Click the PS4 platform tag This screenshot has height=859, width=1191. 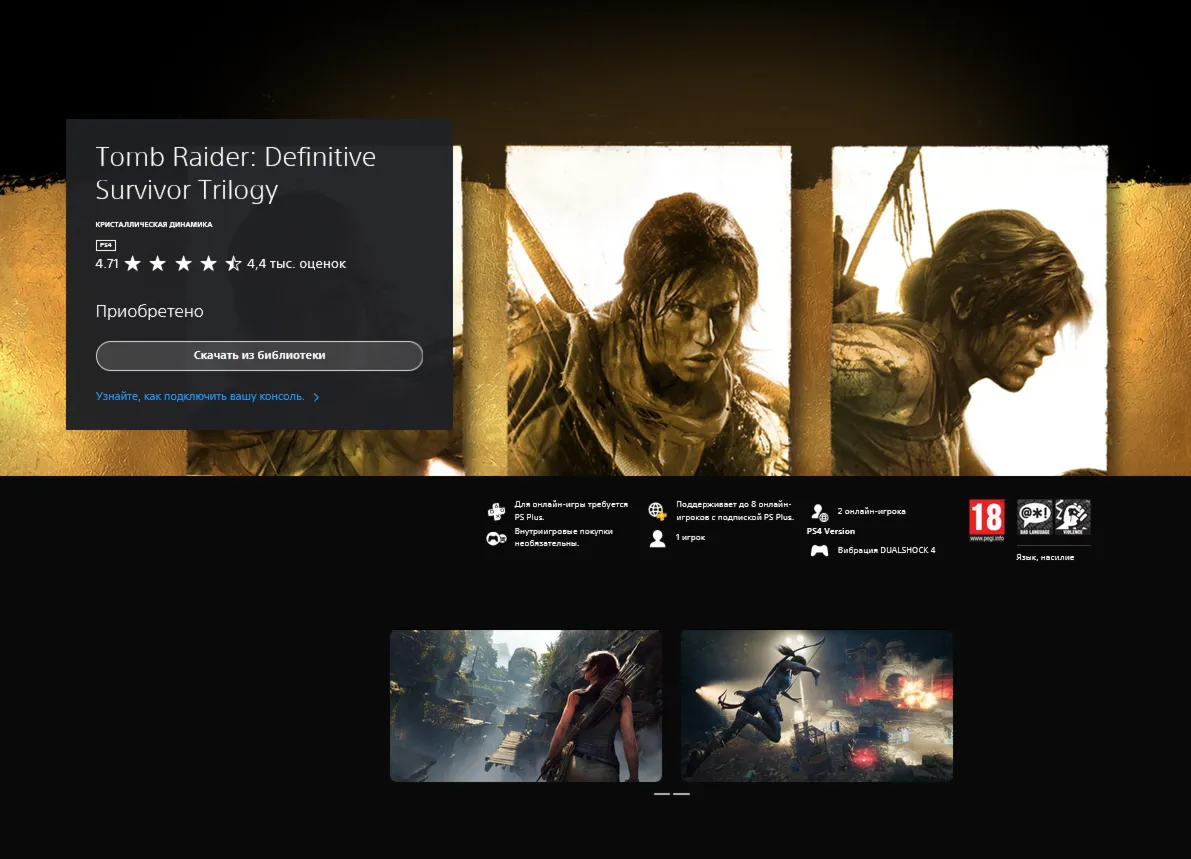pyautogui.click(x=105, y=245)
